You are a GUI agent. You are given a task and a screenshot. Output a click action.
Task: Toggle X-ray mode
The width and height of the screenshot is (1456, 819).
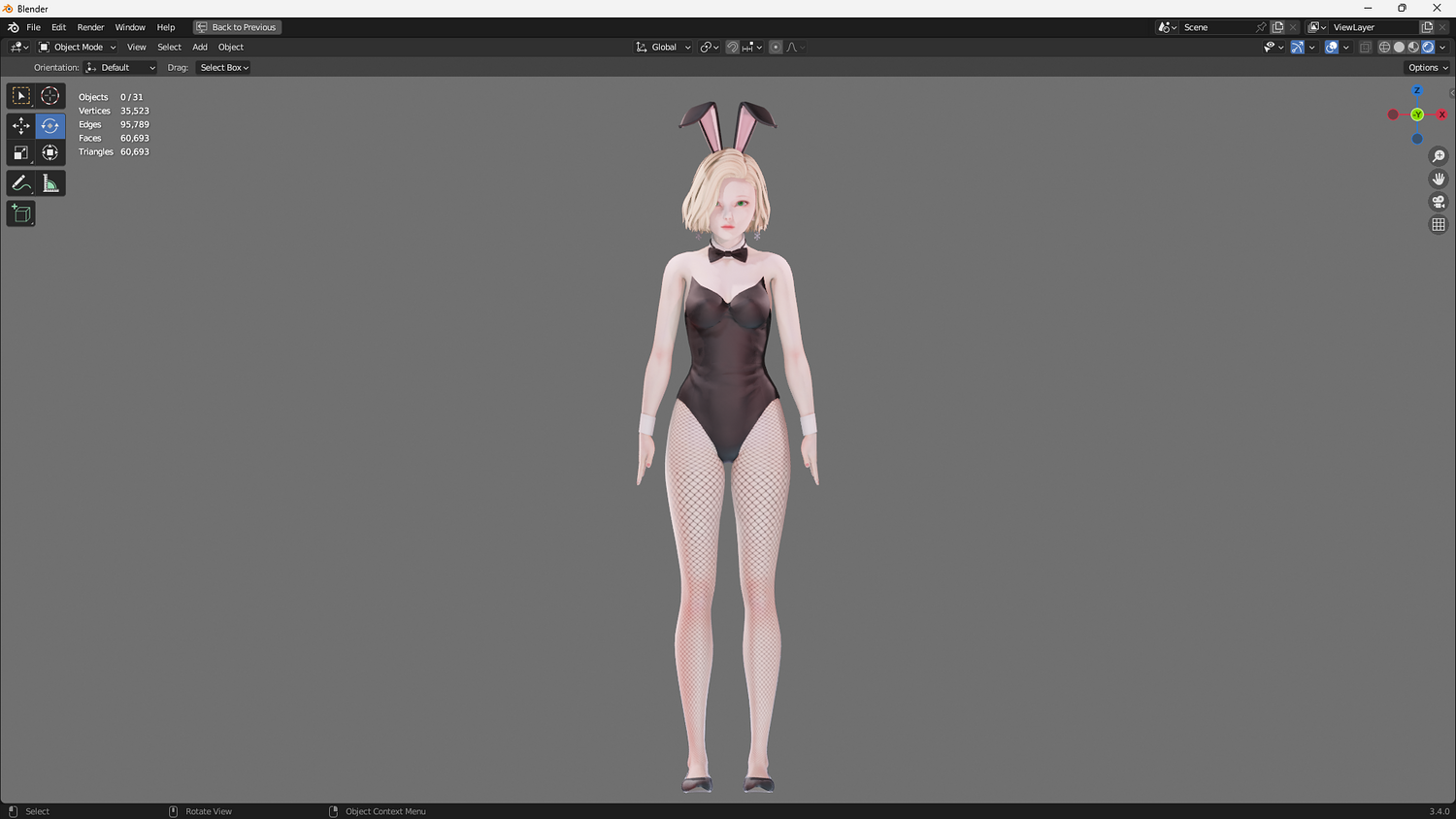click(x=1365, y=47)
